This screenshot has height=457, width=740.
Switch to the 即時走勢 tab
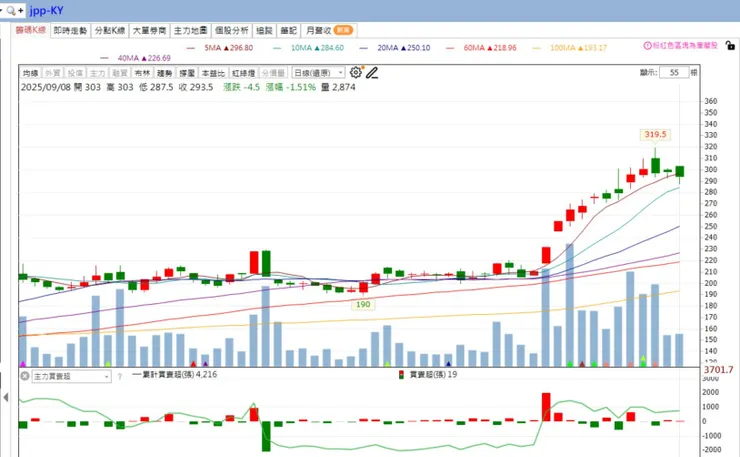click(x=70, y=31)
